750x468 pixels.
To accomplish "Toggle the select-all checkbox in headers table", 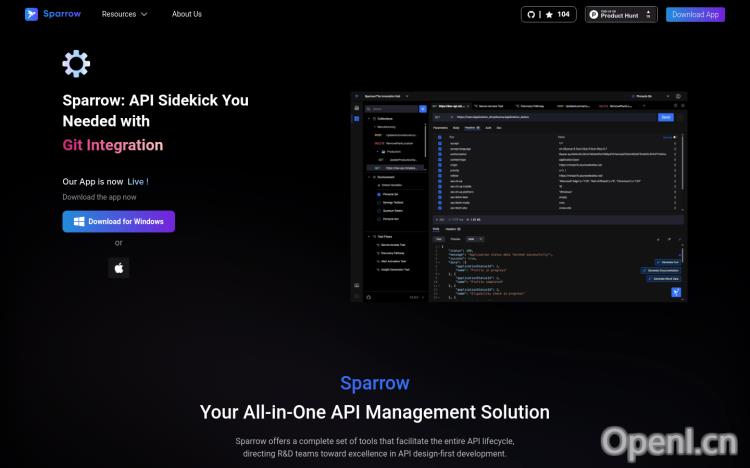I will click(x=440, y=137).
